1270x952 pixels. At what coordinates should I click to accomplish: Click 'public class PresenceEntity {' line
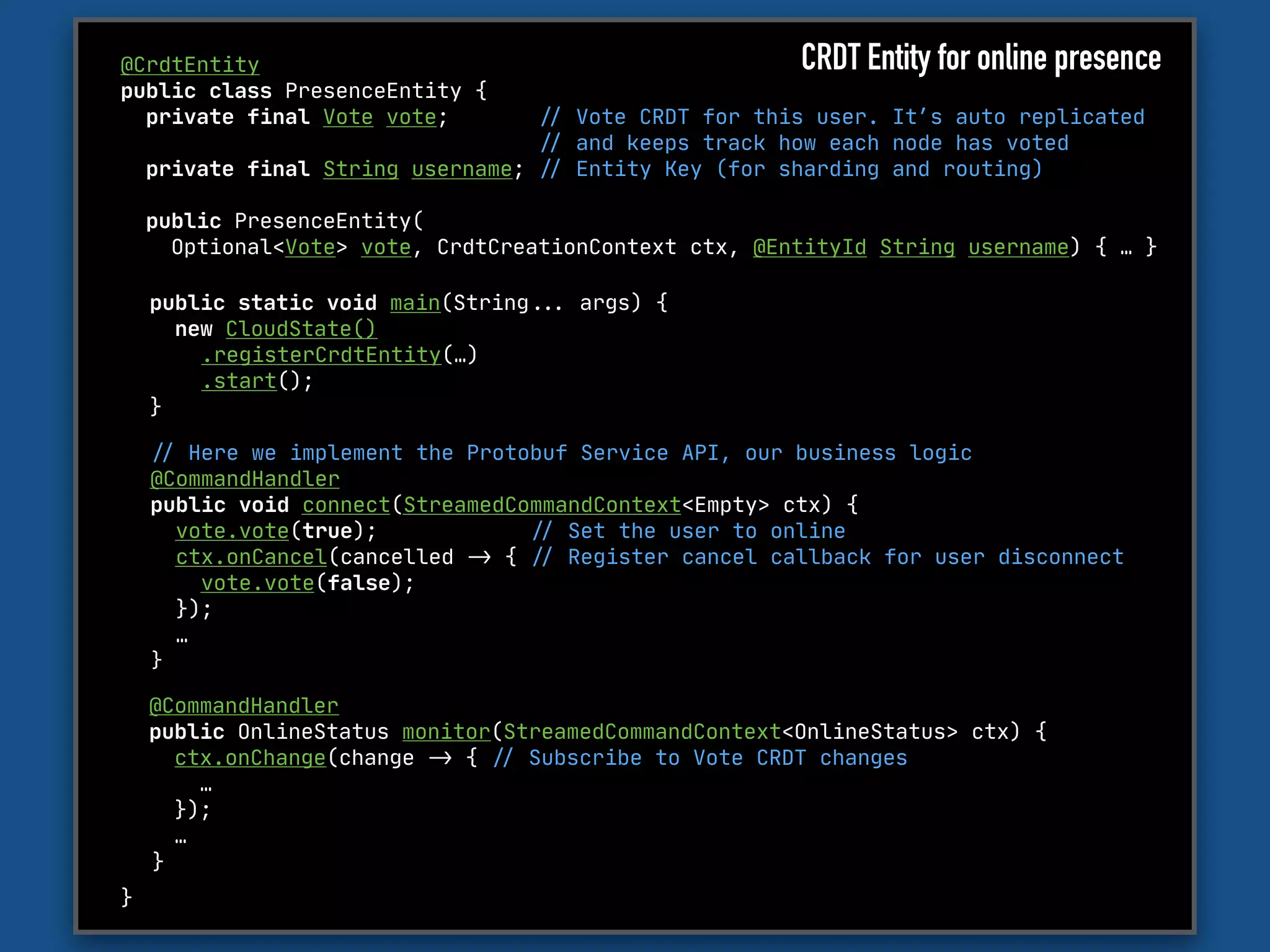click(x=304, y=91)
